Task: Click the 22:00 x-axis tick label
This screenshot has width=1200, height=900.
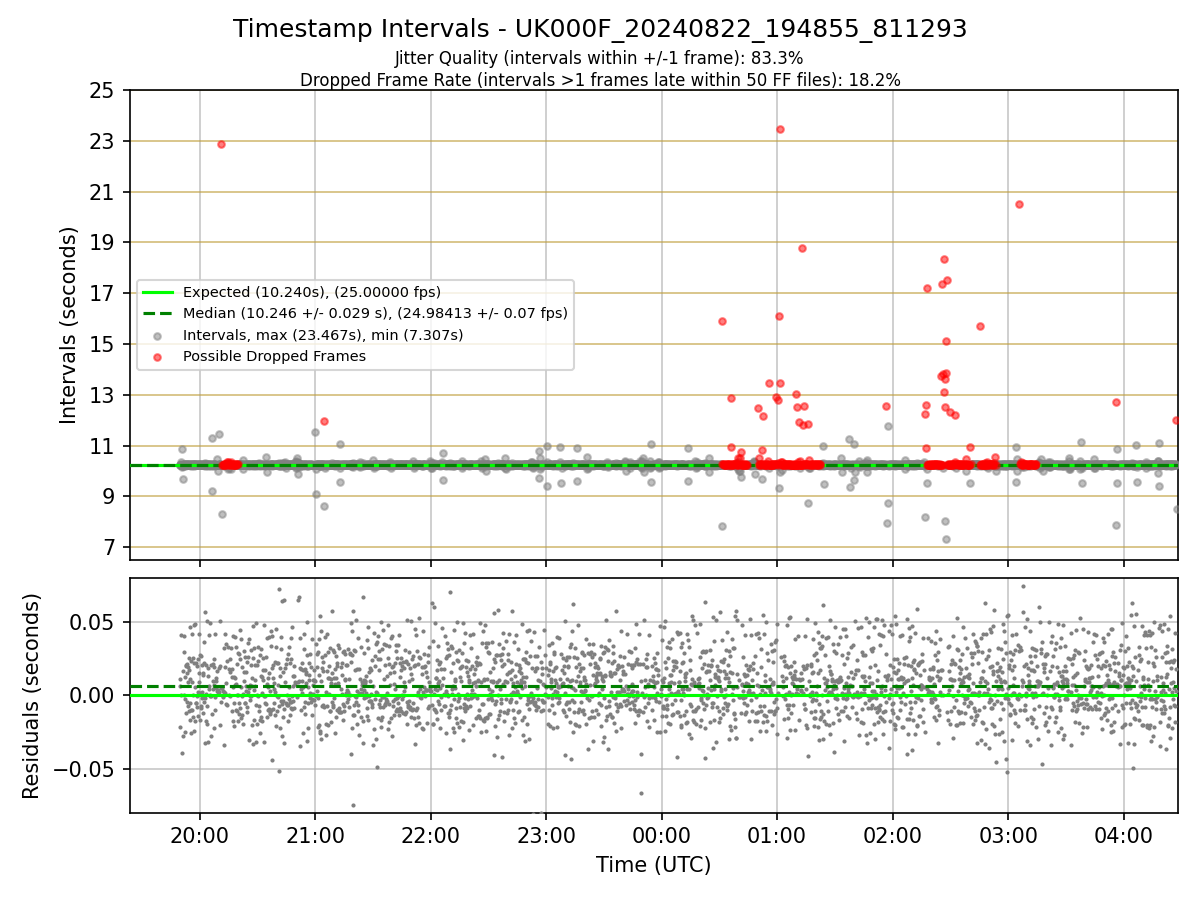Action: [x=431, y=834]
